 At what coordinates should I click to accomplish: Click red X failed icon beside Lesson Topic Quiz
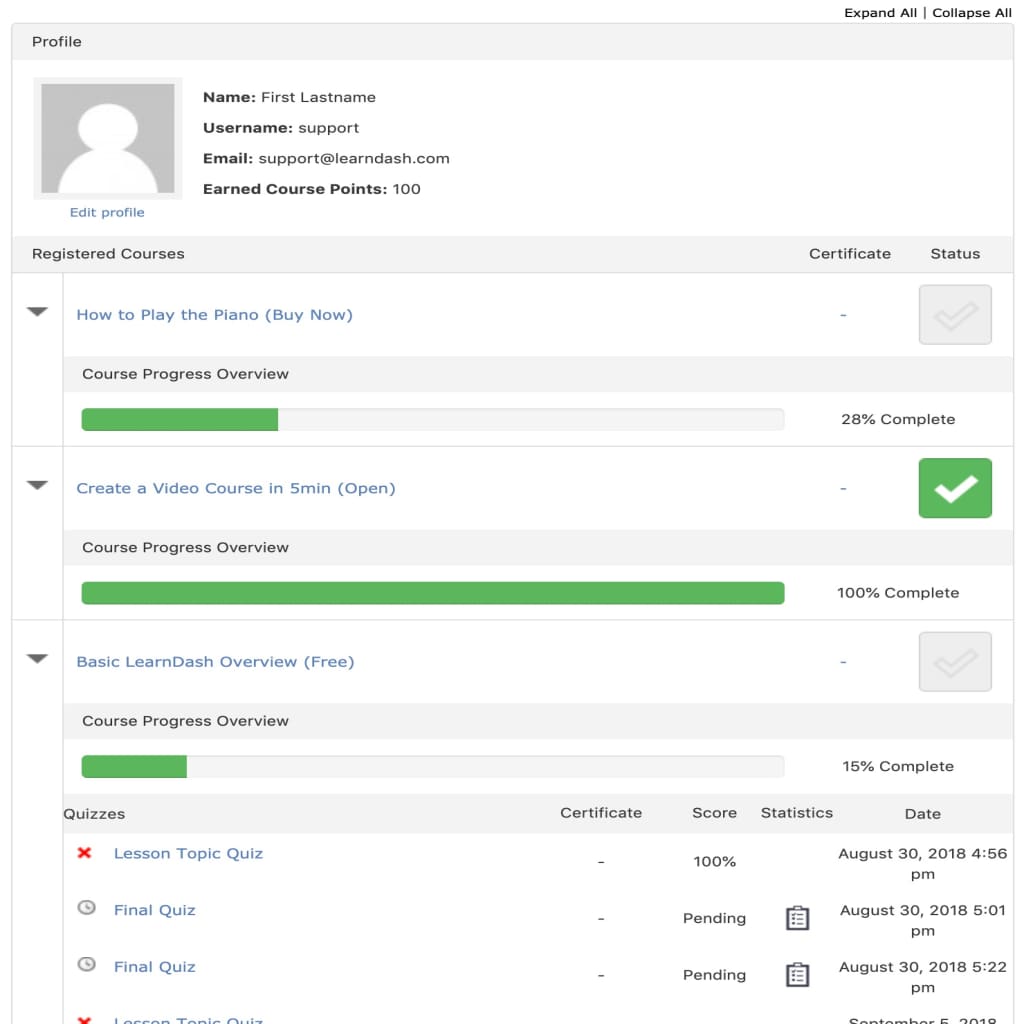coord(84,853)
